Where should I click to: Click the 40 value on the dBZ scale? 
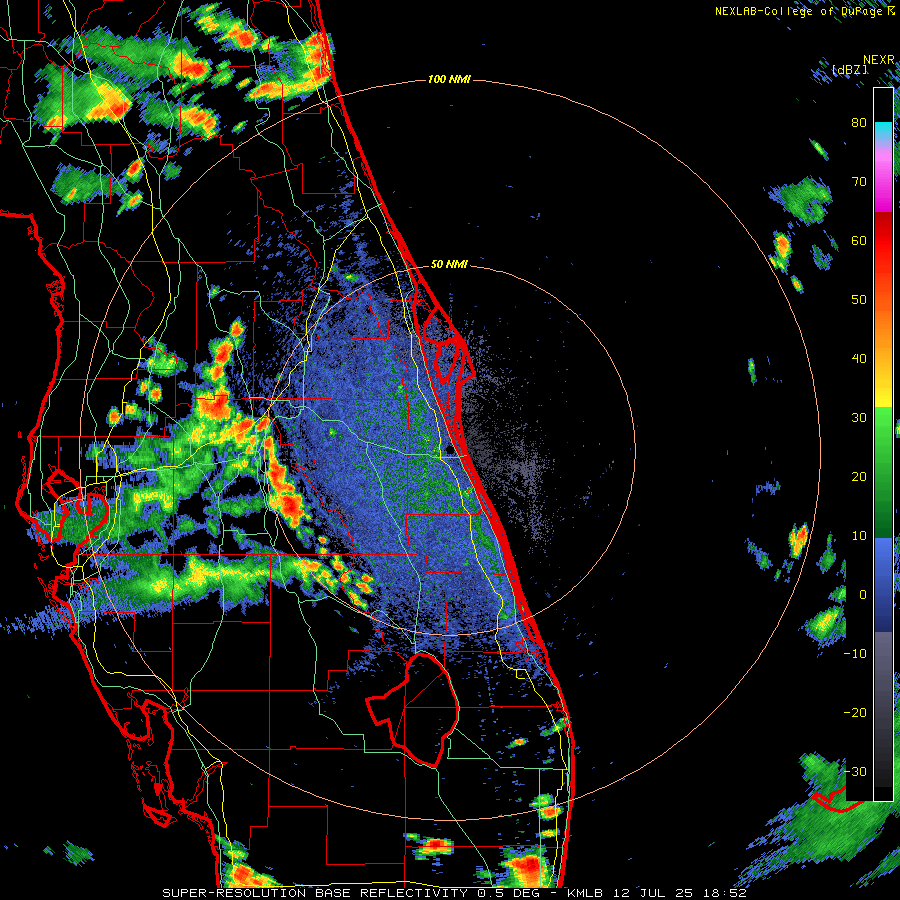click(859, 359)
